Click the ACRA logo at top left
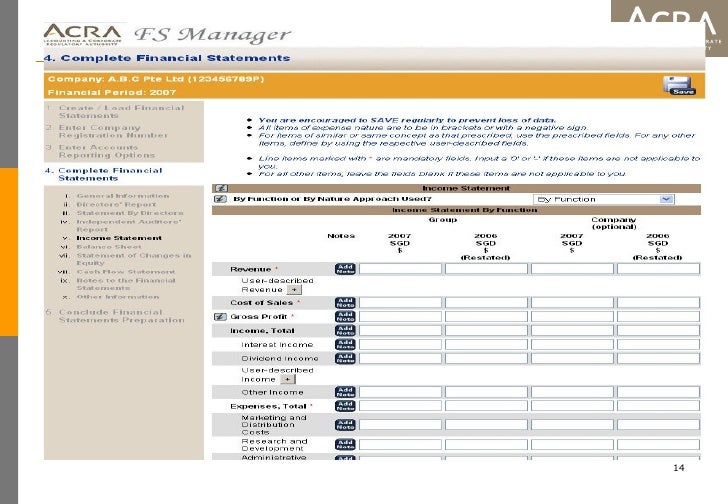This screenshot has width=728, height=504. (x=83, y=34)
